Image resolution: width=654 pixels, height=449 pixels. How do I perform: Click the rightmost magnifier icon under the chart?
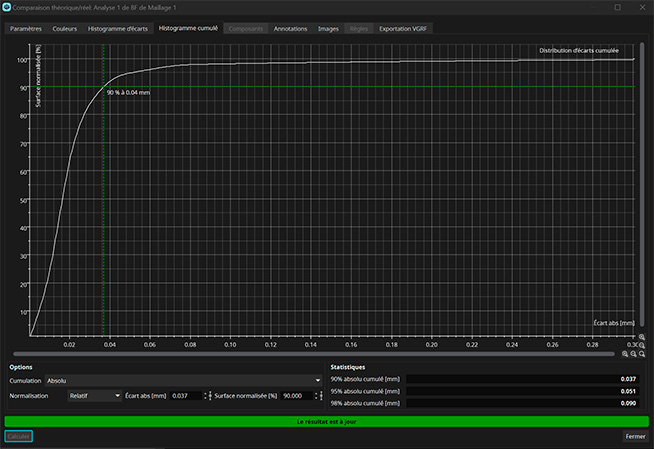point(642,354)
